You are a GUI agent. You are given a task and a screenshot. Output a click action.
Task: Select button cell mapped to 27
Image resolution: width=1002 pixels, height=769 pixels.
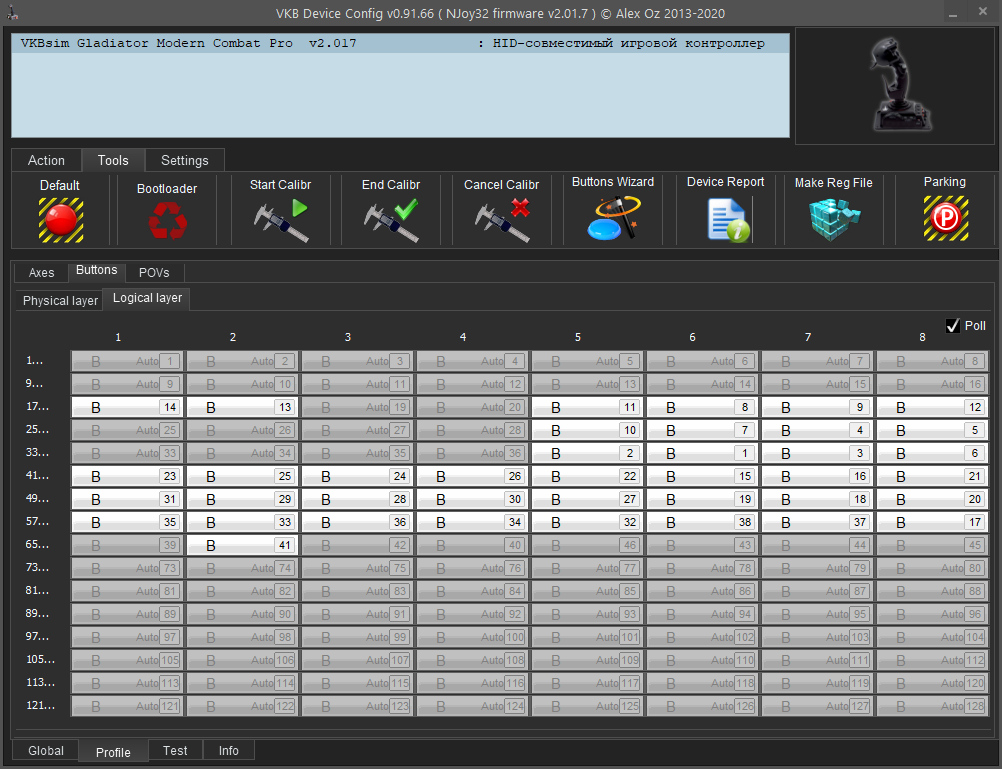[x=587, y=499]
